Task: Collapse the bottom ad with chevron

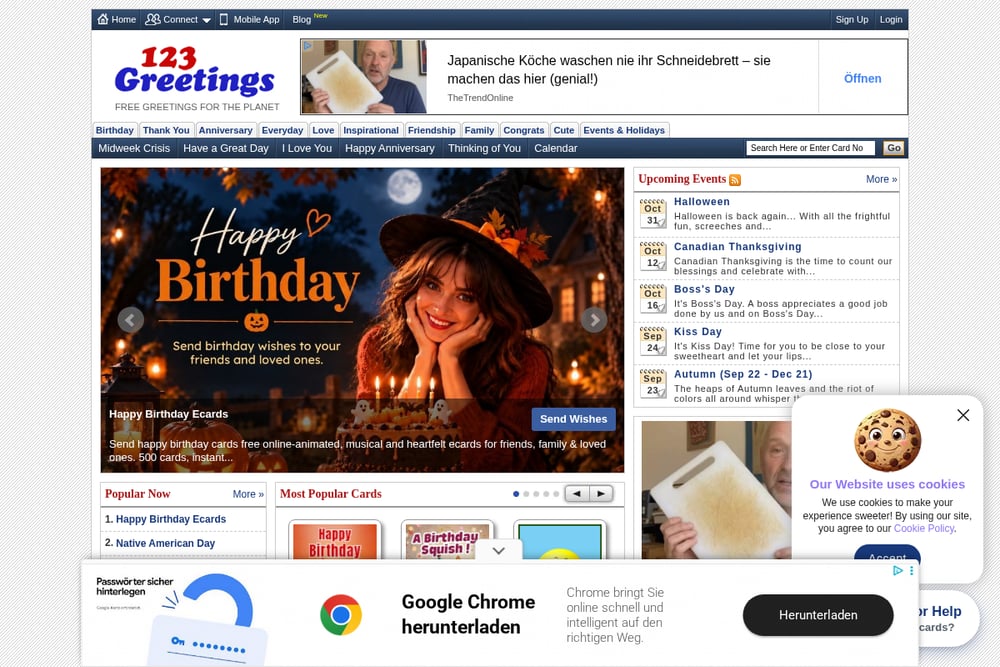Action: pyautogui.click(x=499, y=550)
